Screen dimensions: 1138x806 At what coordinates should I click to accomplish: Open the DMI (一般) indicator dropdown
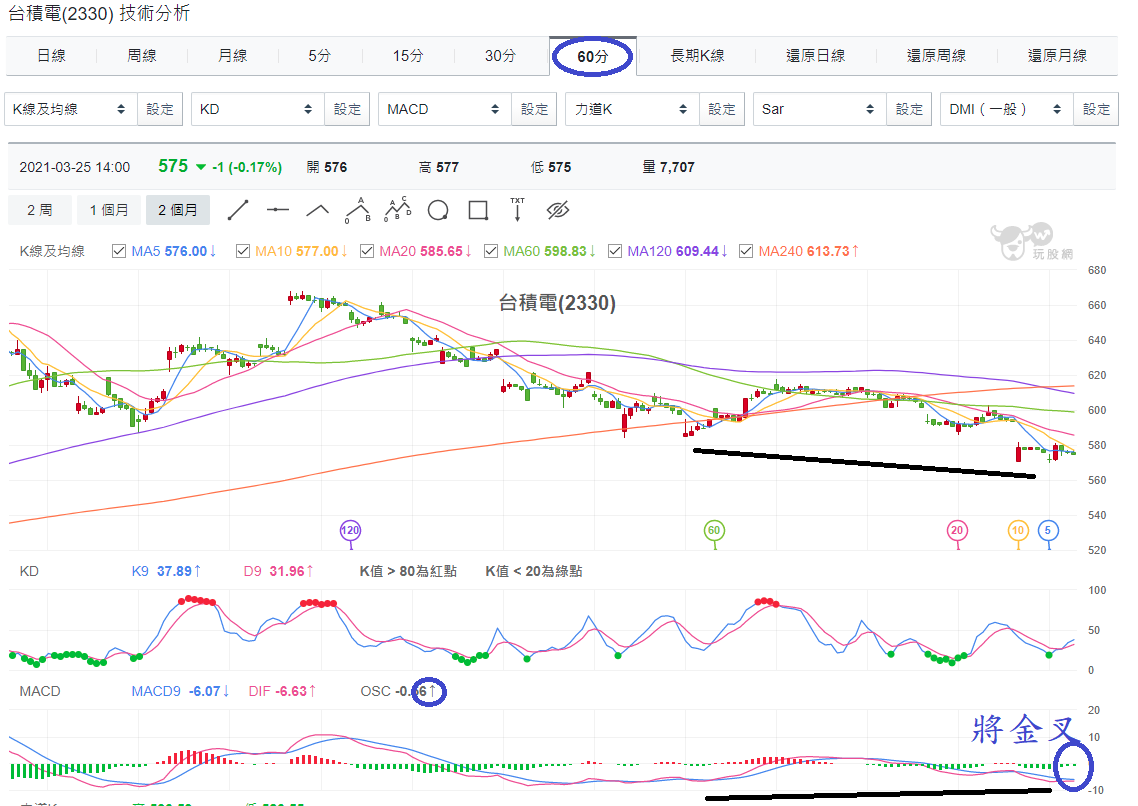pyautogui.click(x=1007, y=109)
